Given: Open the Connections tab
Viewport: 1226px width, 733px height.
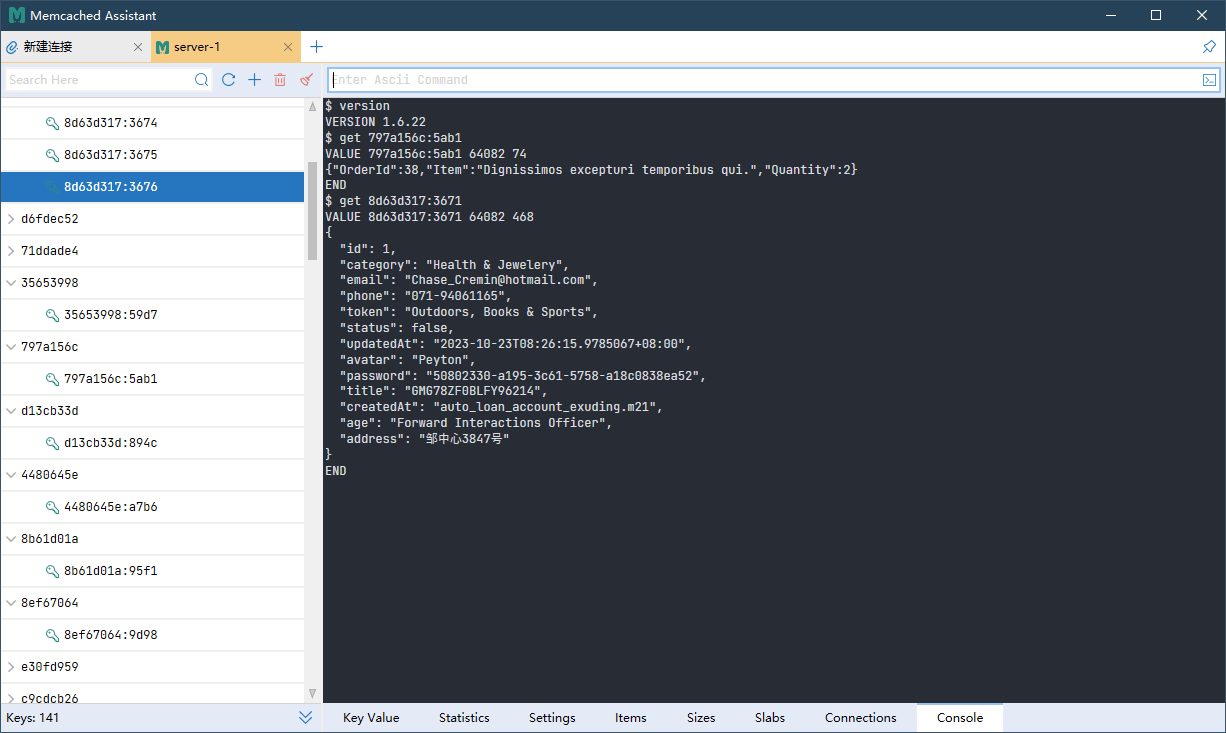Looking at the screenshot, I should click(861, 718).
